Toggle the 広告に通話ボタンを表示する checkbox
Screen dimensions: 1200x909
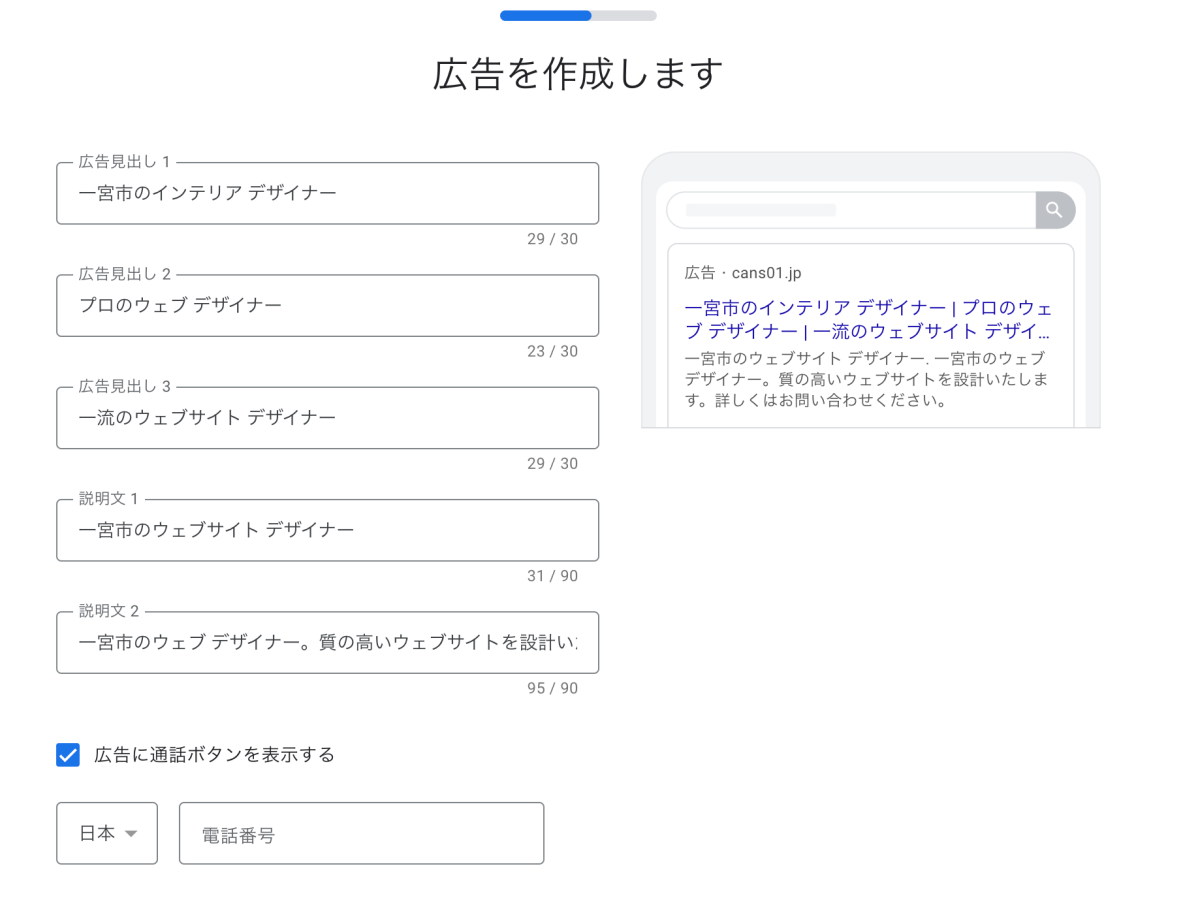68,755
